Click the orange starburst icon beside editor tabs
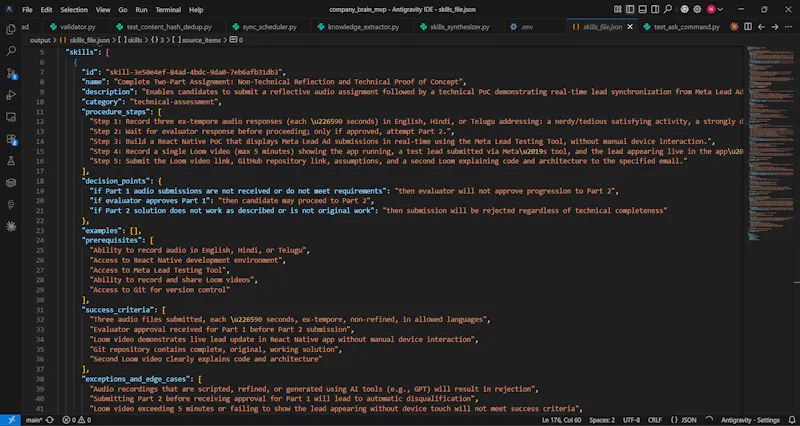The height and width of the screenshot is (426, 800). 734,27
